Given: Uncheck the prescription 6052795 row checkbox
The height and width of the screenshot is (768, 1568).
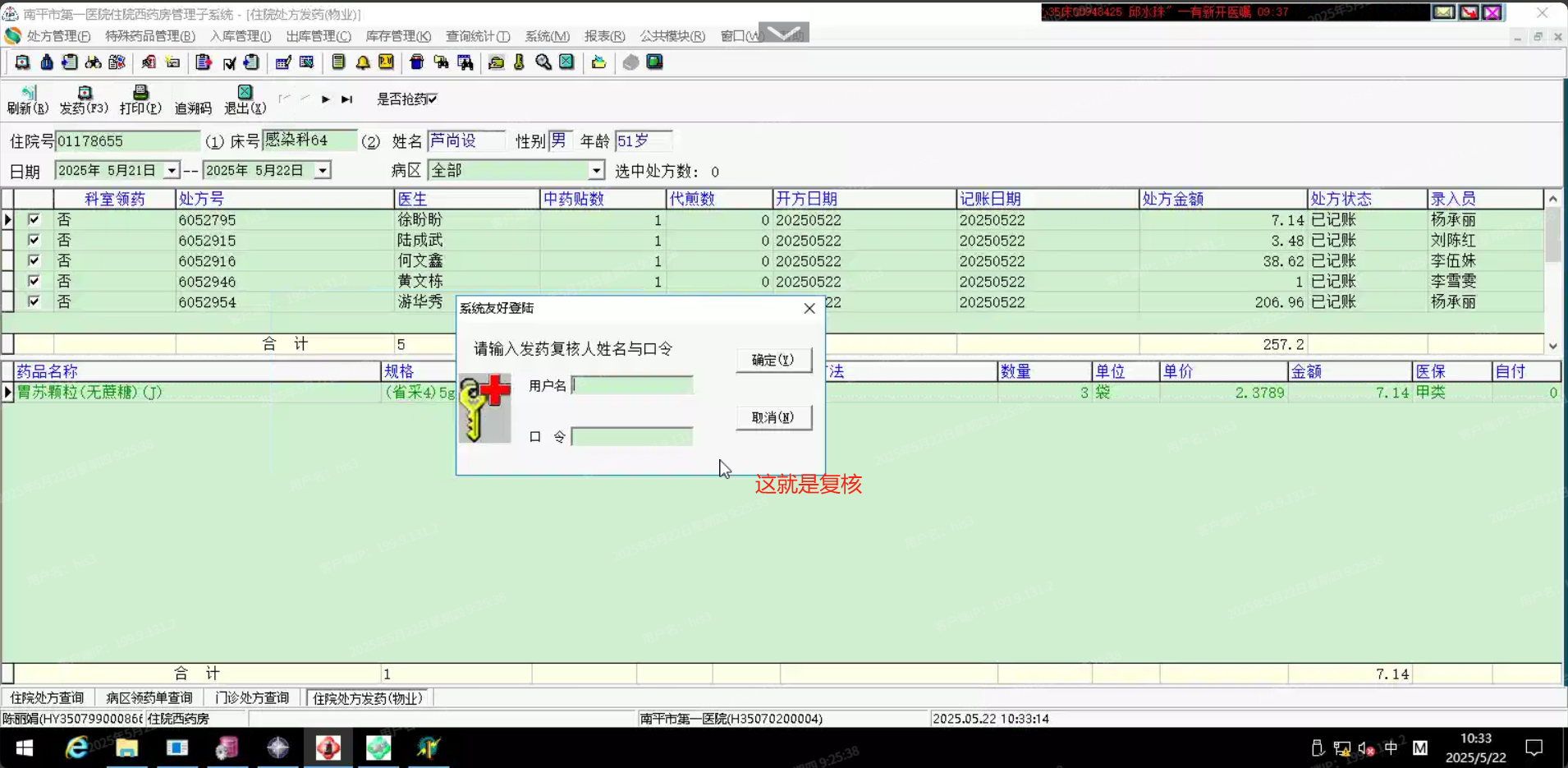Looking at the screenshot, I should click(x=34, y=219).
